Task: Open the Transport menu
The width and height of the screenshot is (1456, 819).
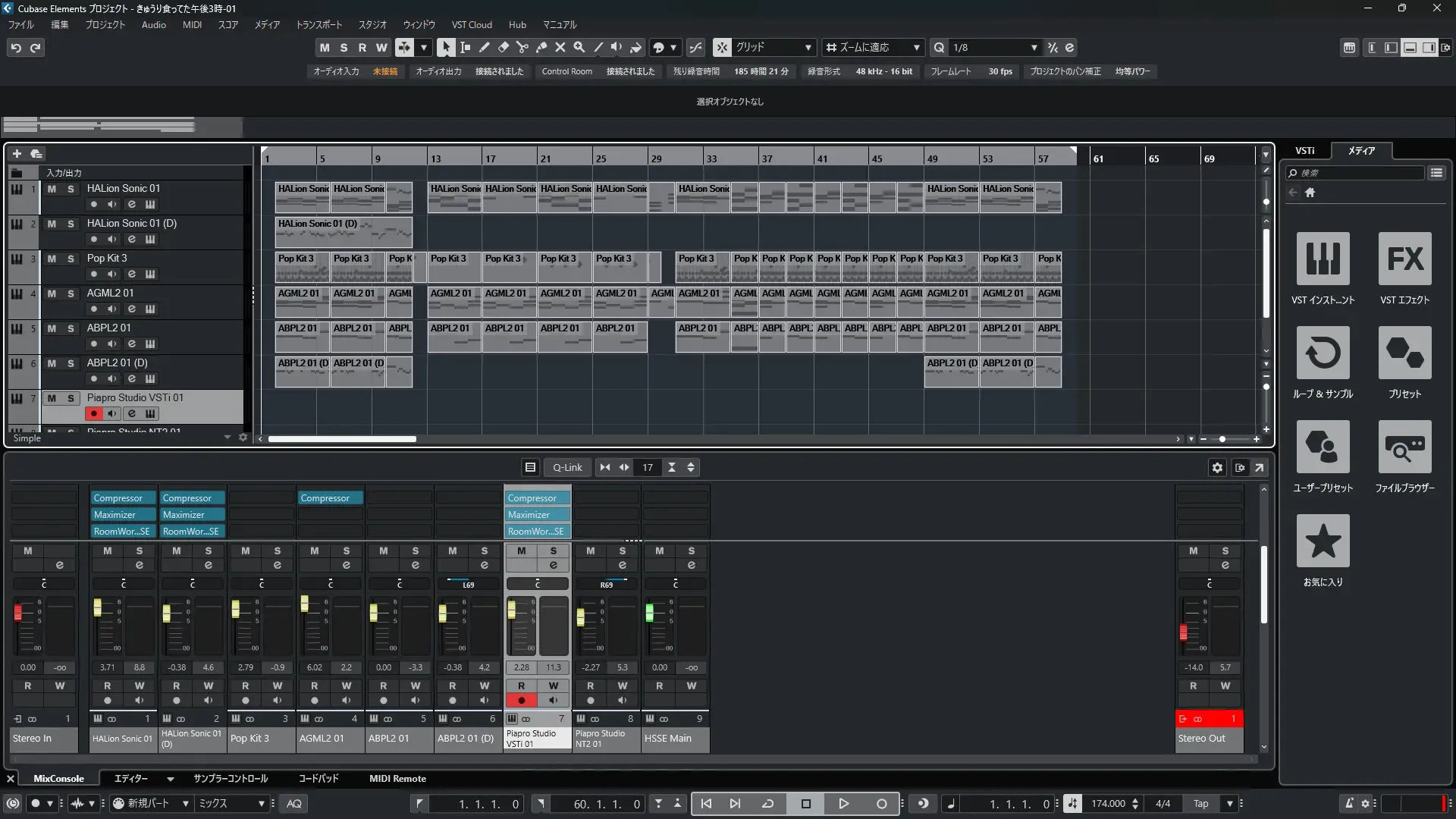Action: click(318, 24)
